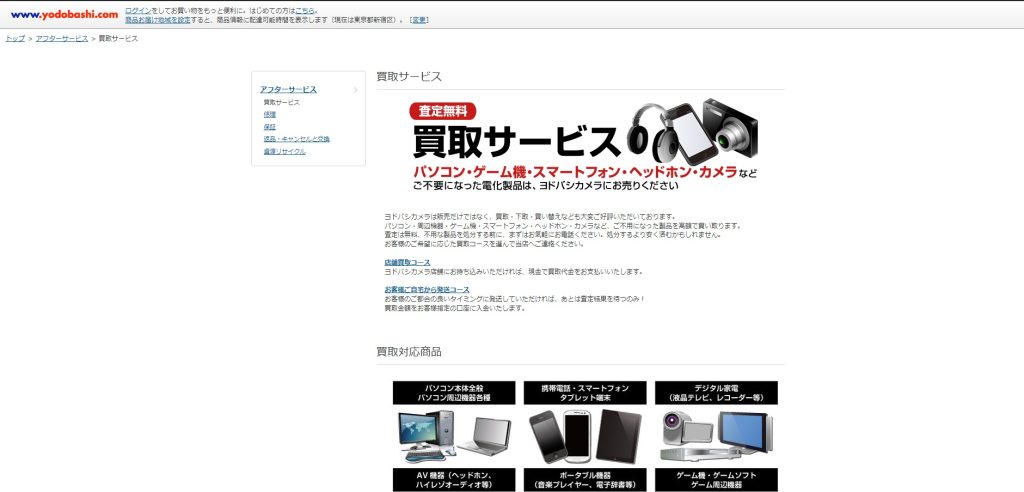Select アフターサービス in the breadcrumb trail
The image size is (1024, 492).
click(62, 38)
